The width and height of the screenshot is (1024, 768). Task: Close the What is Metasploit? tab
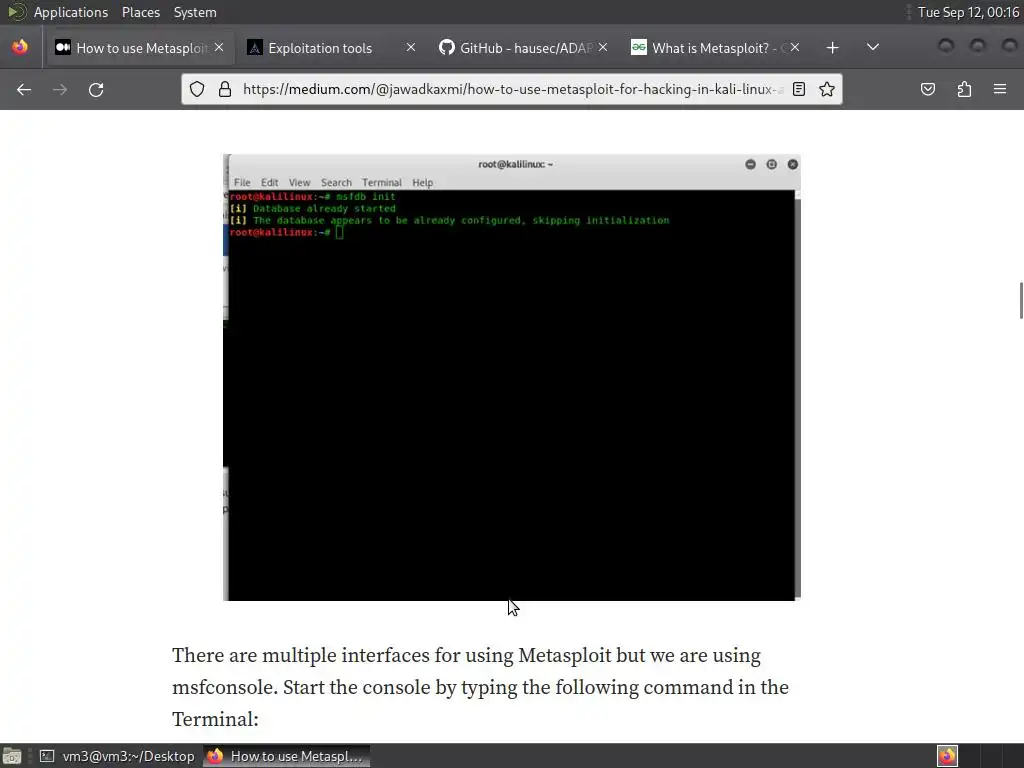point(795,47)
